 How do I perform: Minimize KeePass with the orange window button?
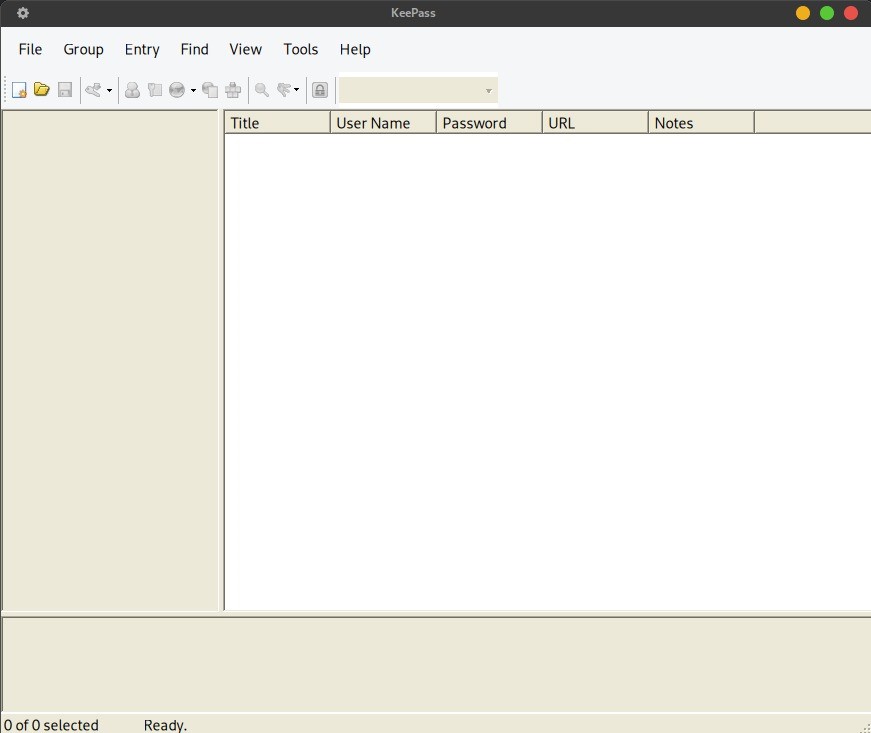(x=803, y=13)
